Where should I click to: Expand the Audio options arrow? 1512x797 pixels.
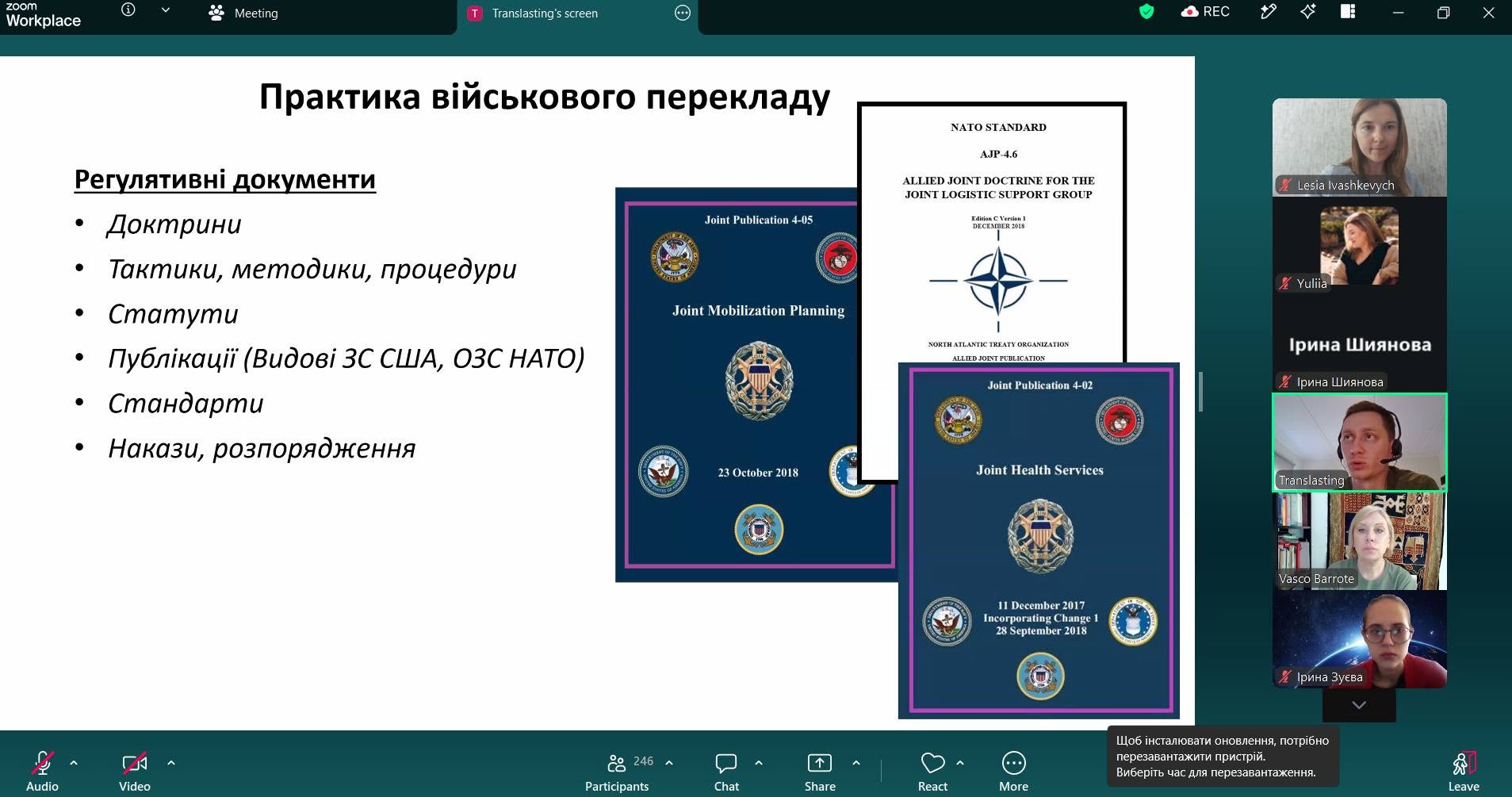click(x=74, y=763)
